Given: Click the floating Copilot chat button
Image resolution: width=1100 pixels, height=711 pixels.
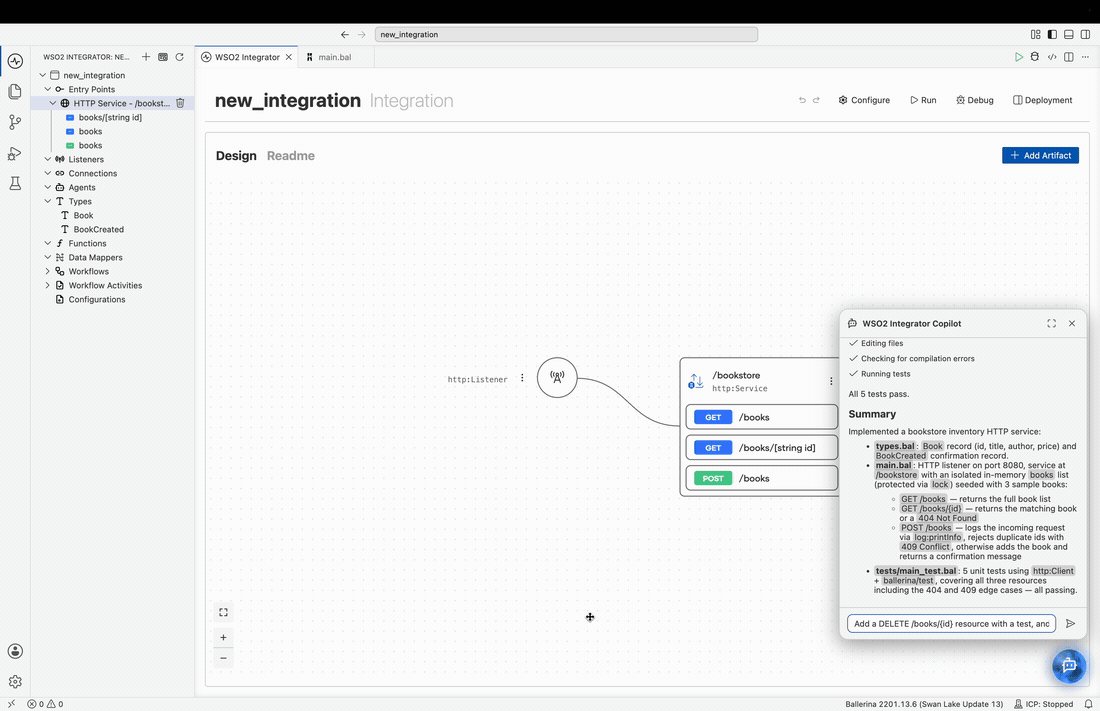Looking at the screenshot, I should click(x=1069, y=665).
